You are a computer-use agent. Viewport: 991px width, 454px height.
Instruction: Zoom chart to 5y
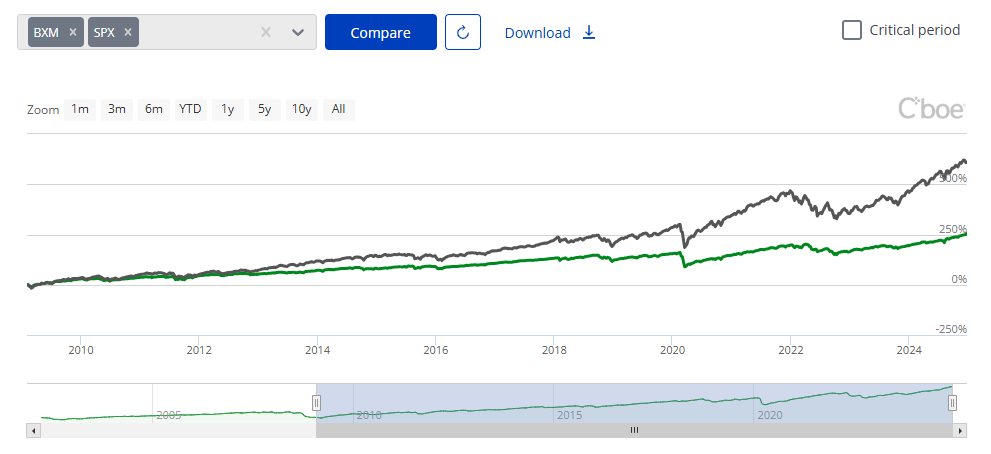click(264, 109)
